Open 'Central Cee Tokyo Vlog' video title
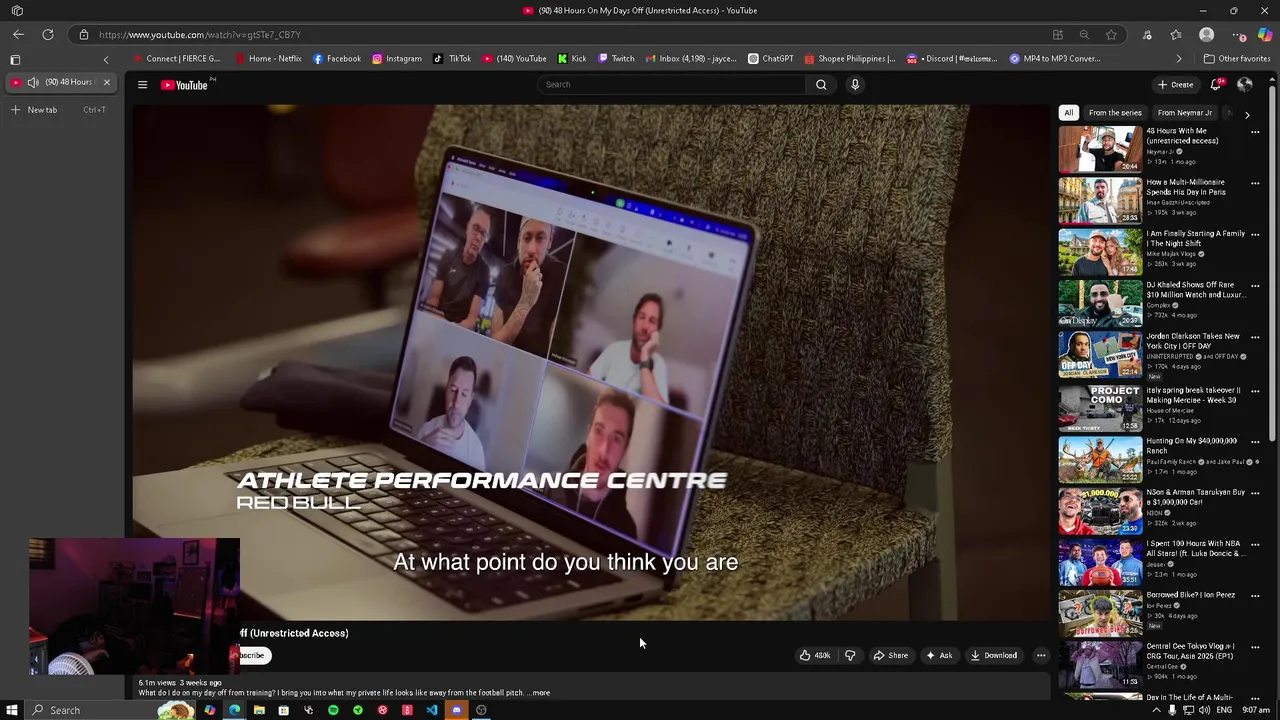This screenshot has height=720, width=1280. click(x=1190, y=651)
